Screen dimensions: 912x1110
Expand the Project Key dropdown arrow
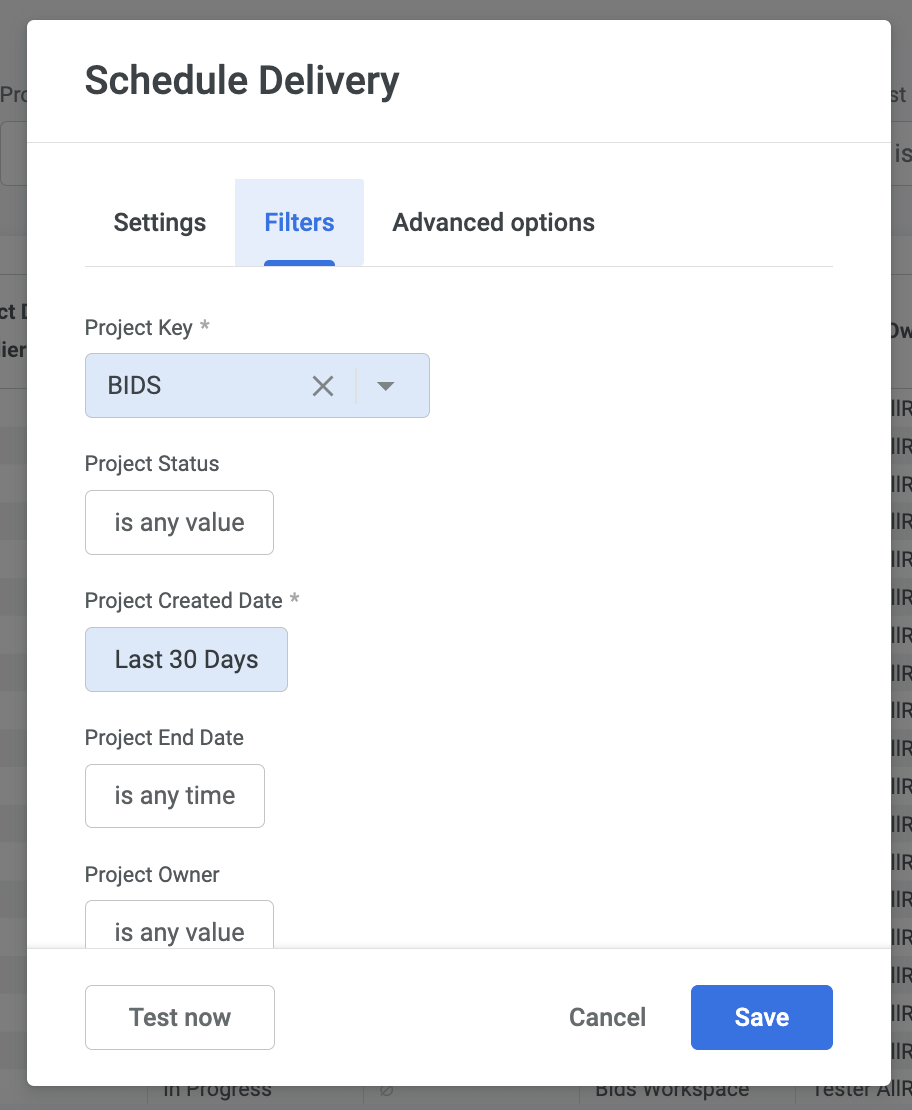[x=386, y=386]
